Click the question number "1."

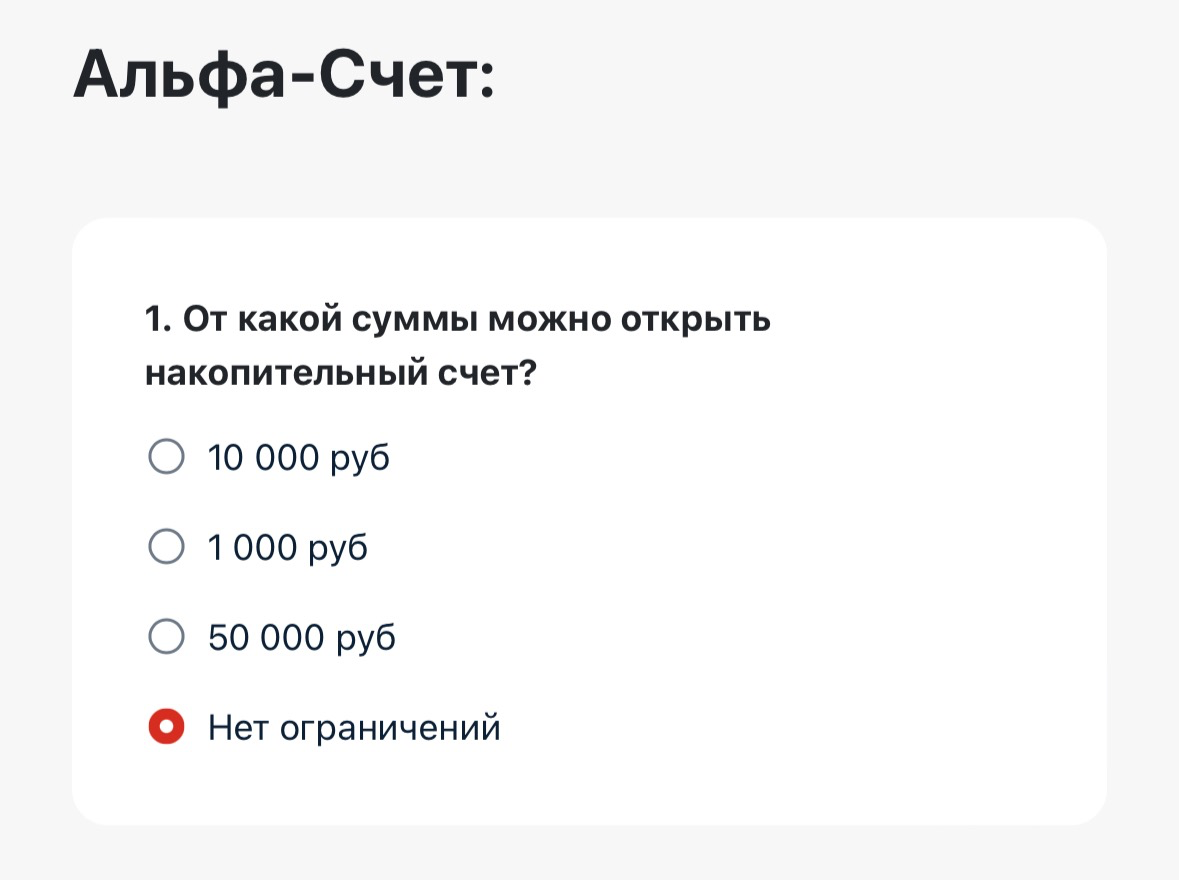click(x=159, y=321)
